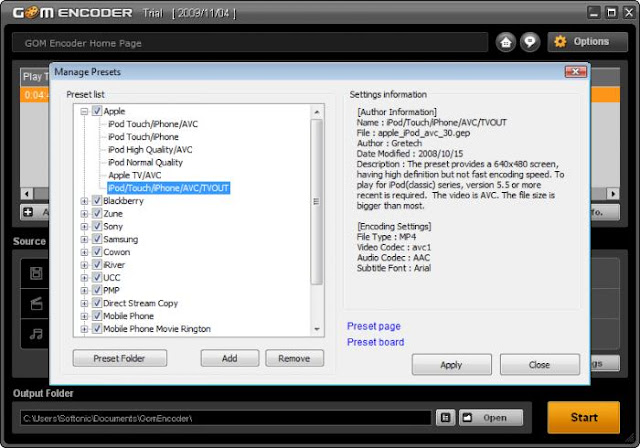Click the Preset Folder button

point(120,358)
